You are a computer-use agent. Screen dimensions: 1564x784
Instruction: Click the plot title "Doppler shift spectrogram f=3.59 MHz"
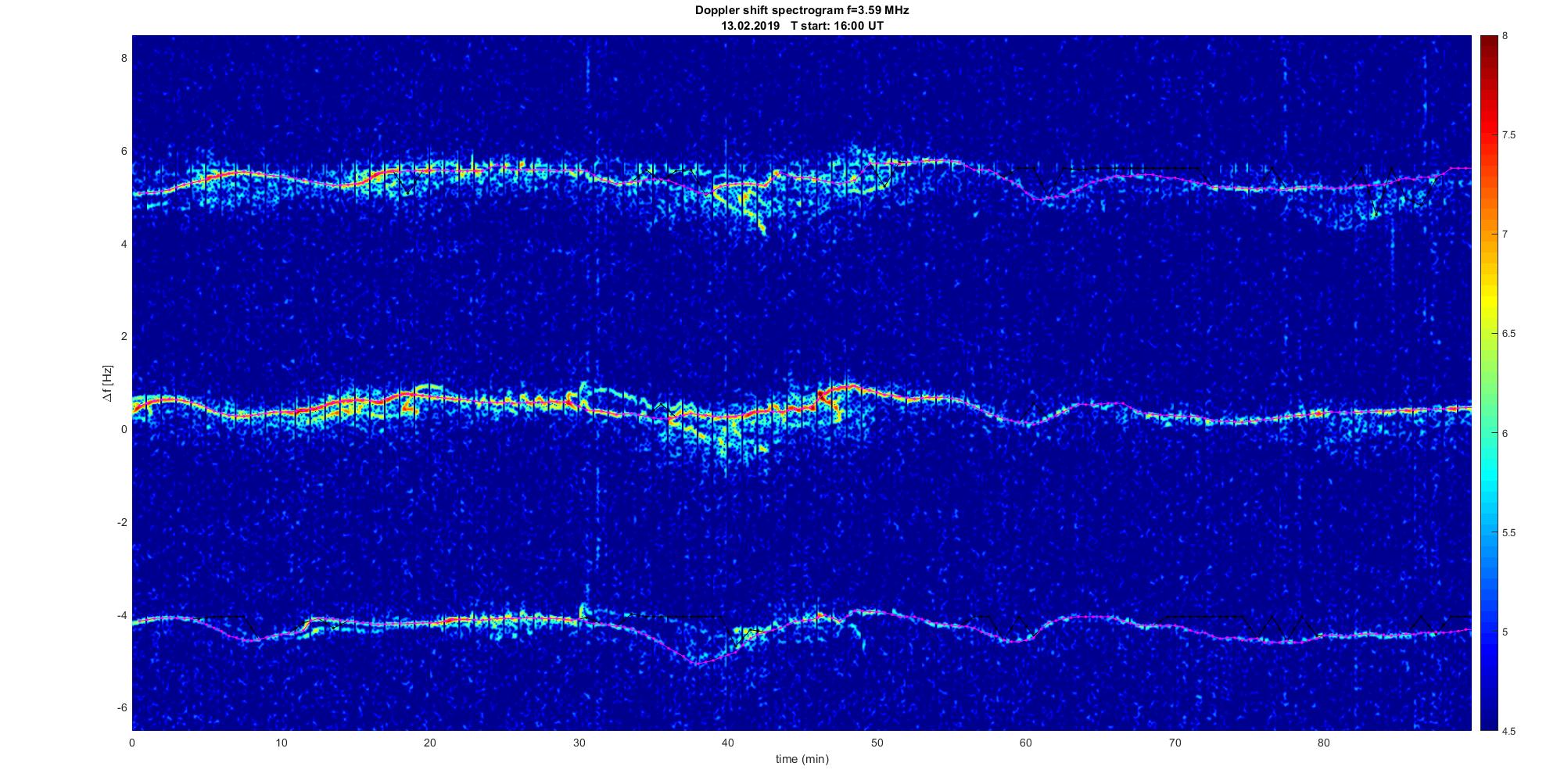tap(802, 10)
